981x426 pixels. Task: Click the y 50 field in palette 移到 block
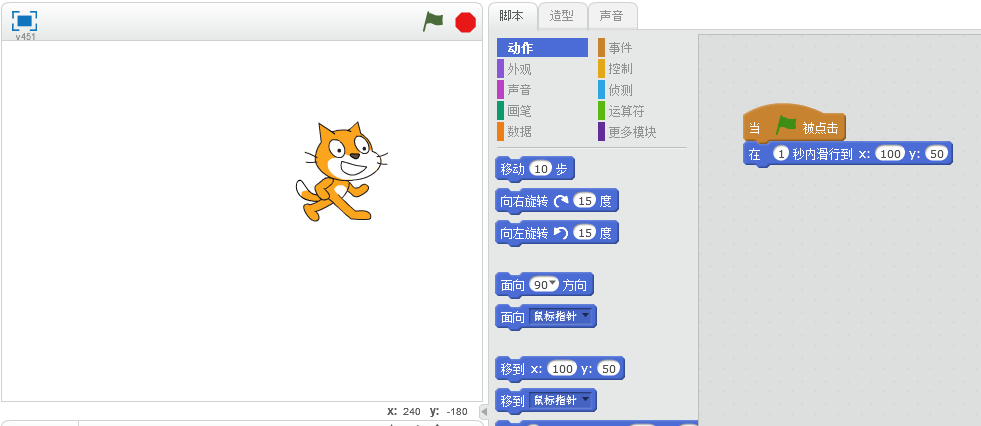(608, 369)
